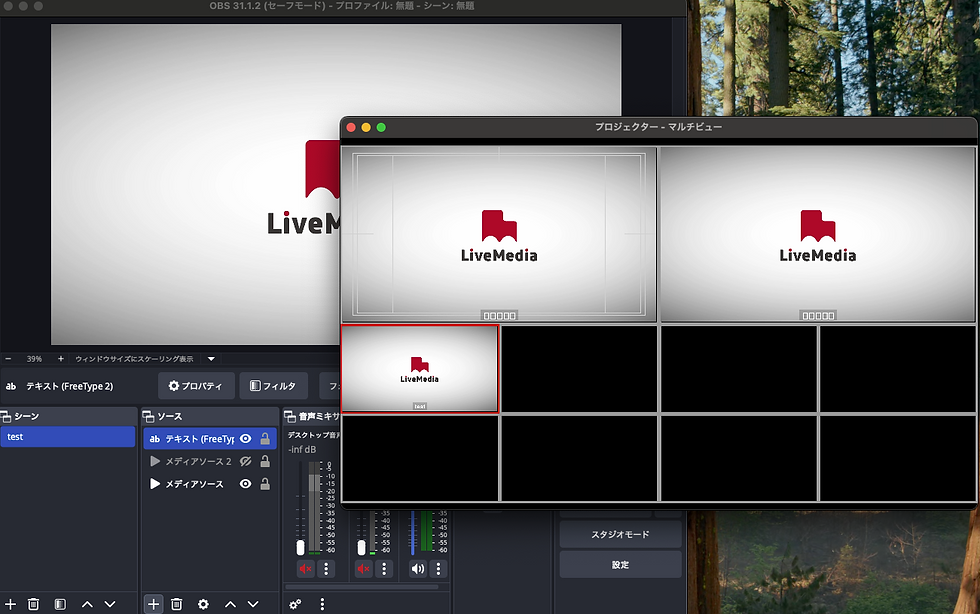Viewport: 980px width, 614px height.
Task: Select the test scene in scene list
Action: coord(68,437)
